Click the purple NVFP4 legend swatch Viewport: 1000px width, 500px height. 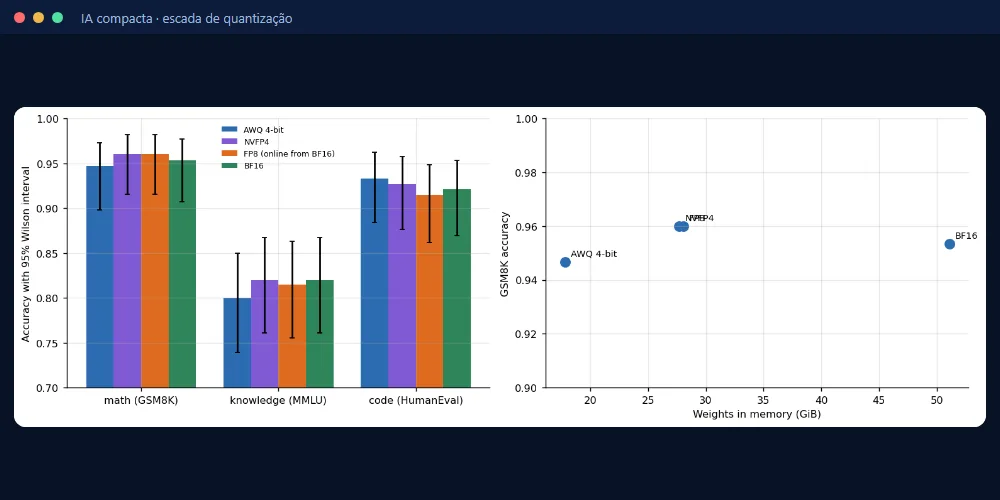230,142
